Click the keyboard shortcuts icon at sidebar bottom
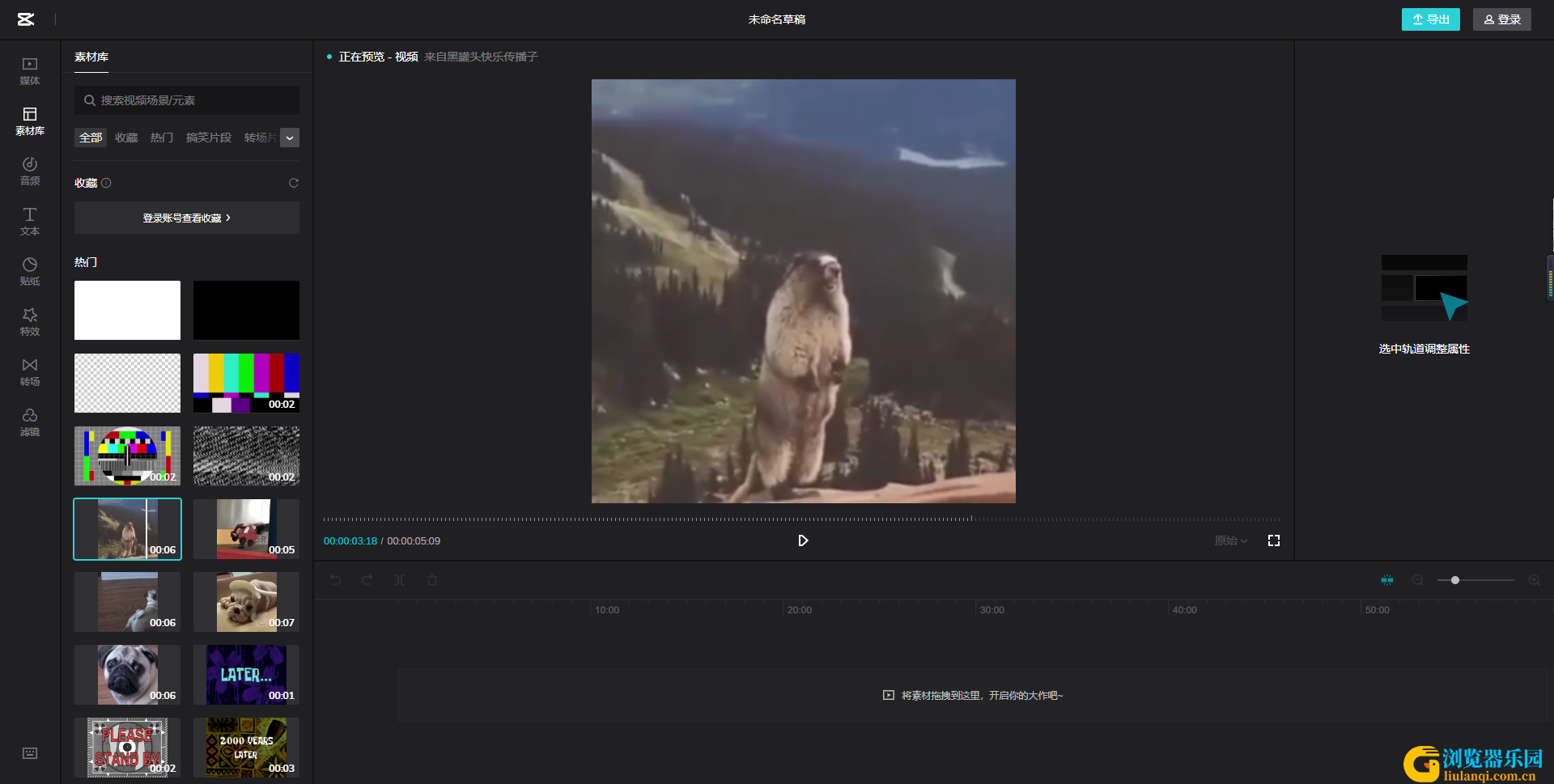 [30, 753]
